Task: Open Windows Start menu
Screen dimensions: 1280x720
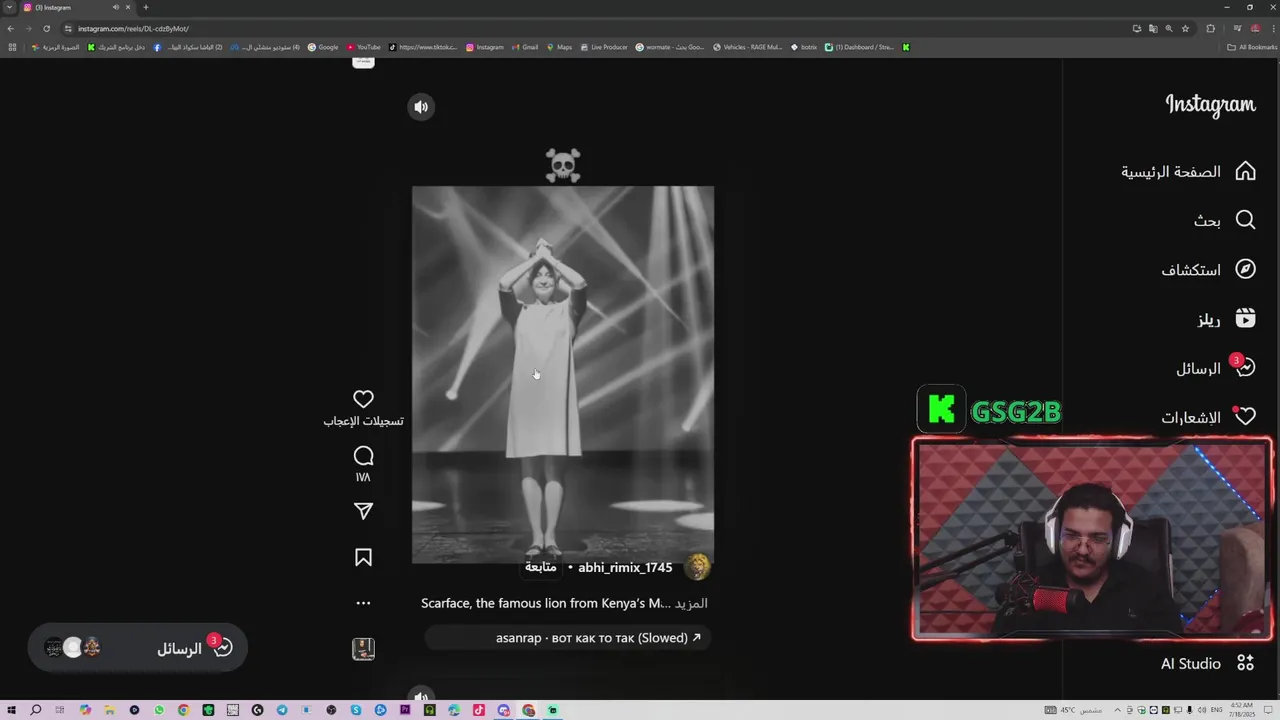Action: 11,710
